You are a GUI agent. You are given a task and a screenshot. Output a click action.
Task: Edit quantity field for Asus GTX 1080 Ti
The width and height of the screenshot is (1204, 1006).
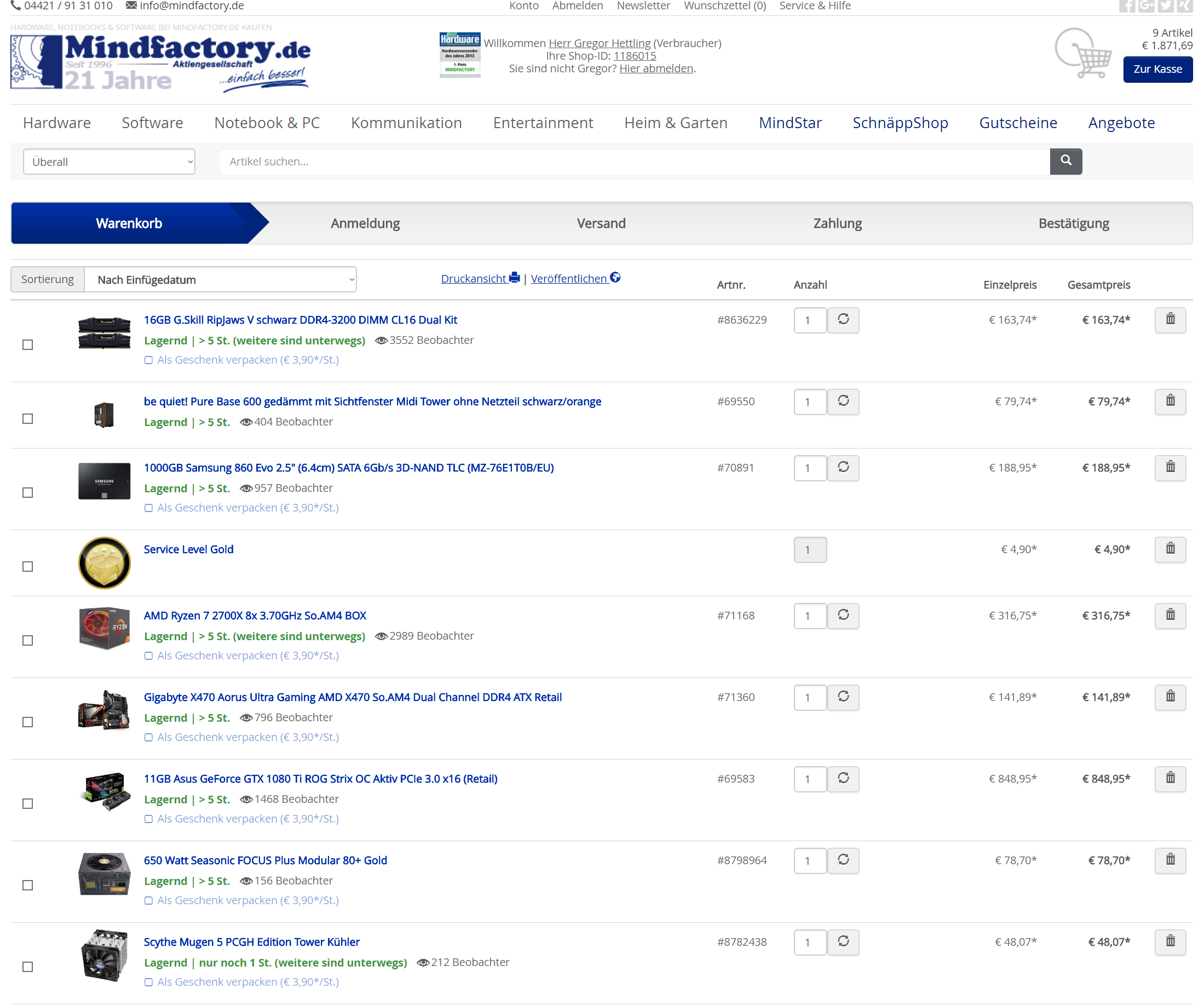(810, 779)
